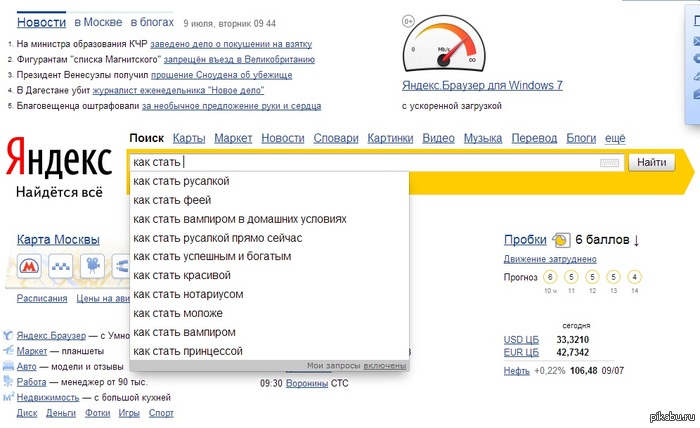The image size is (700, 428).
Task: Open the Фотки link
Action: [97, 413]
